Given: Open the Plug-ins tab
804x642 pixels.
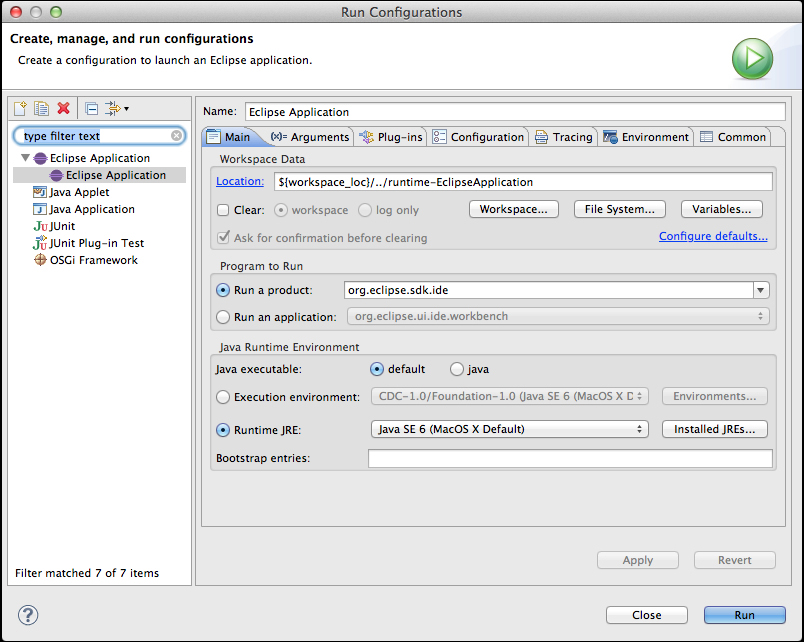Looking at the screenshot, I should tap(391, 137).
